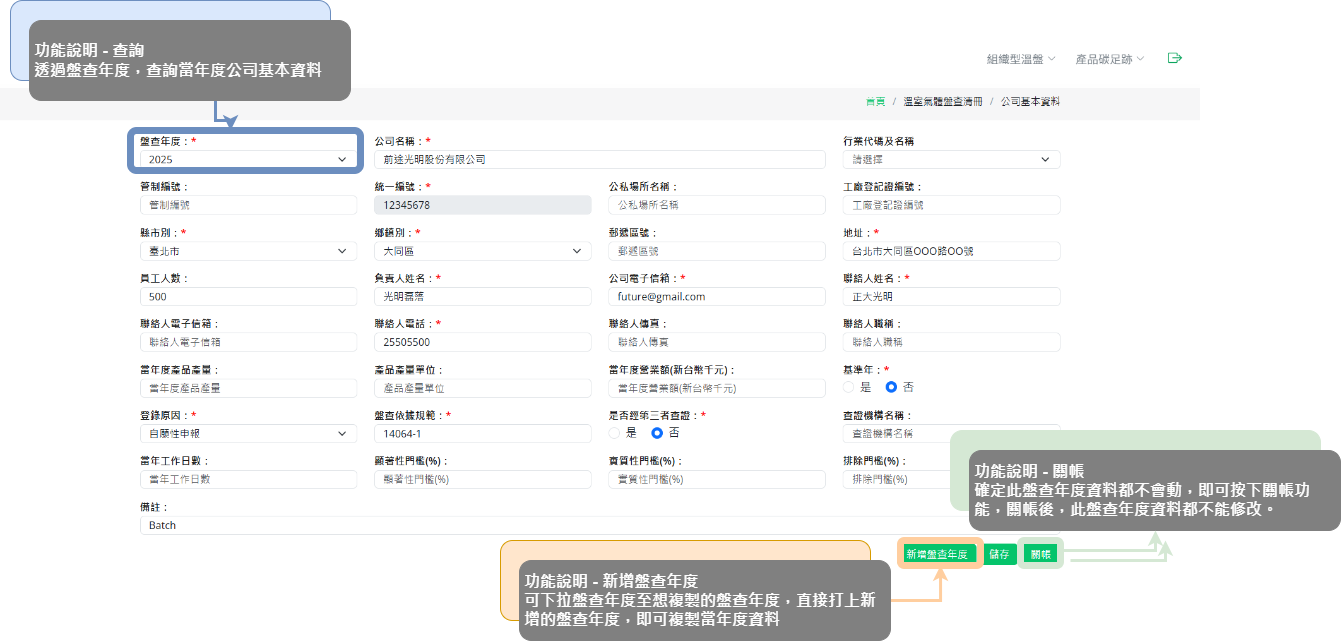Click the 關帳 button
Viewport: 1341px width, 641px height.
[x=1041, y=554]
